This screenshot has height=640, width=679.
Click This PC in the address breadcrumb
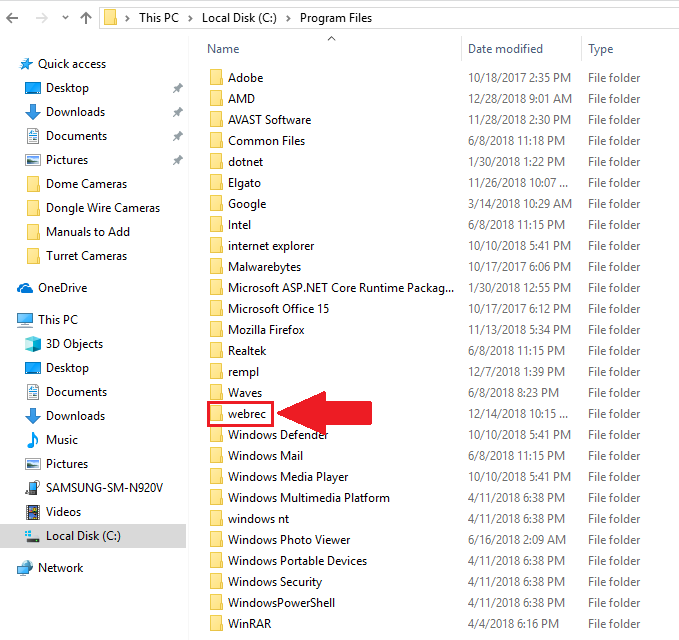158,18
